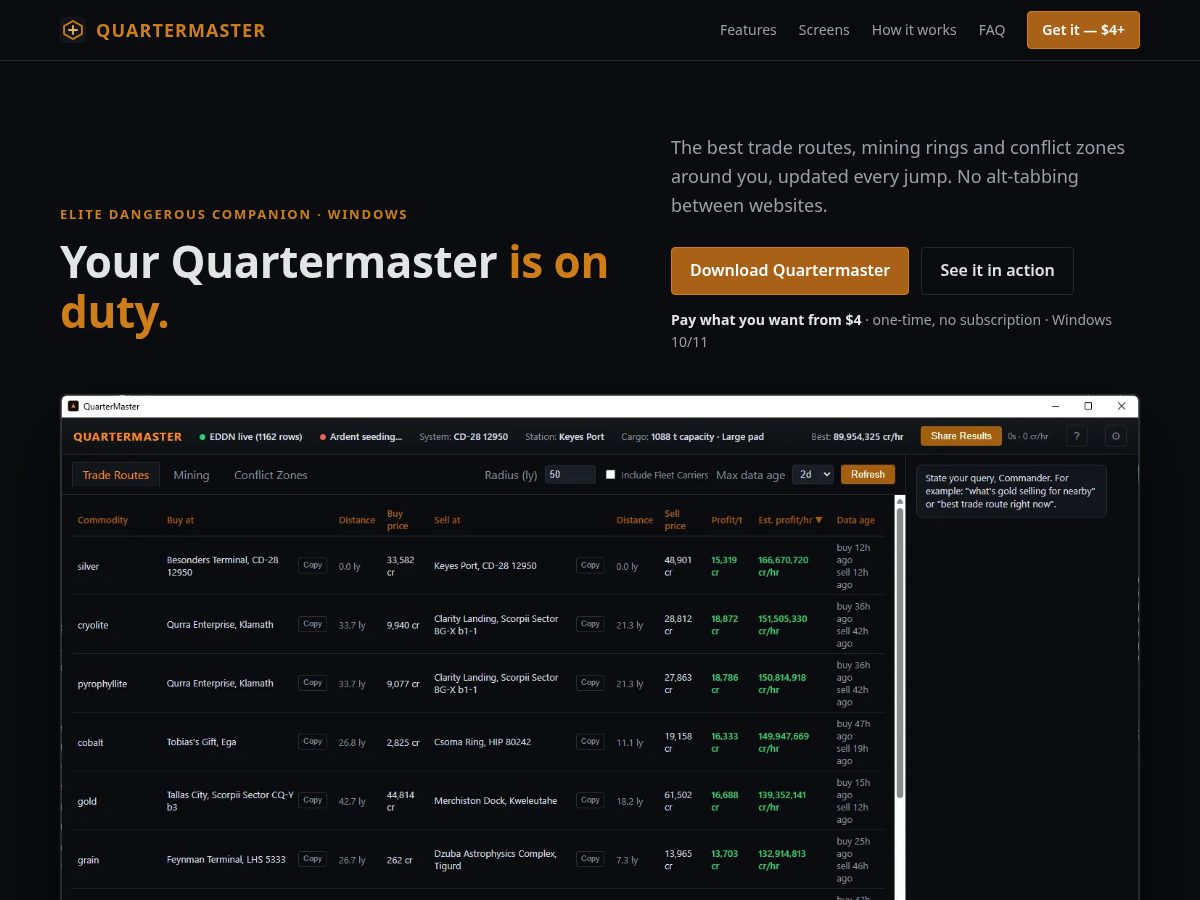Click the 166,670,720 cr/hr profit value
The image size is (1200, 900).
783,566
